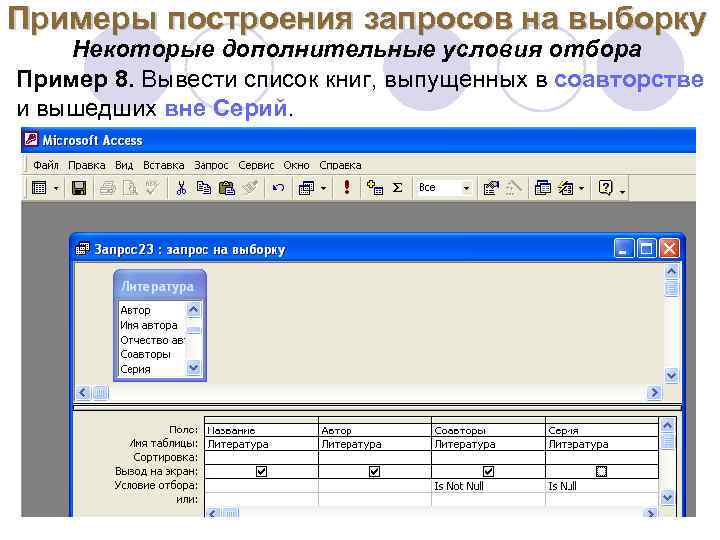Click the Литература table title bar
Viewport: 720px width, 540px height.
[159, 287]
